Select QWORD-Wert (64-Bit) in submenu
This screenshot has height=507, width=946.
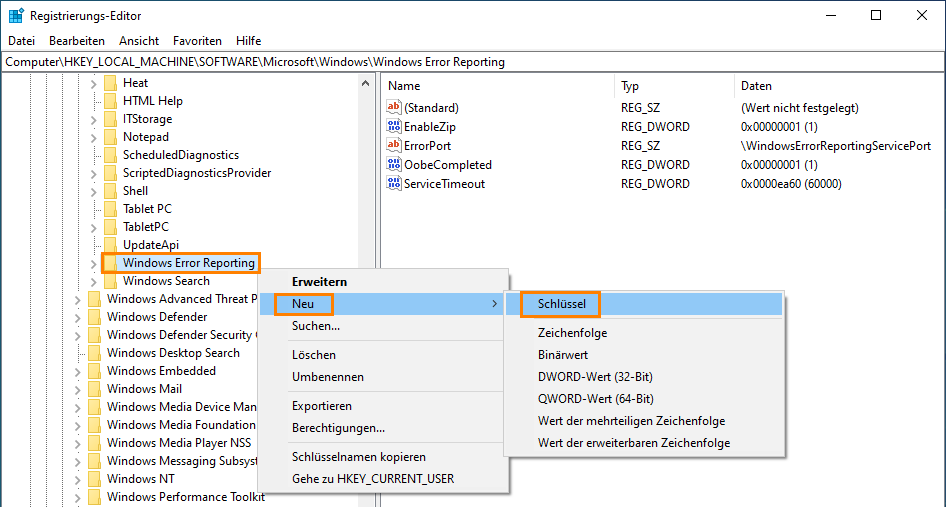pos(644,399)
